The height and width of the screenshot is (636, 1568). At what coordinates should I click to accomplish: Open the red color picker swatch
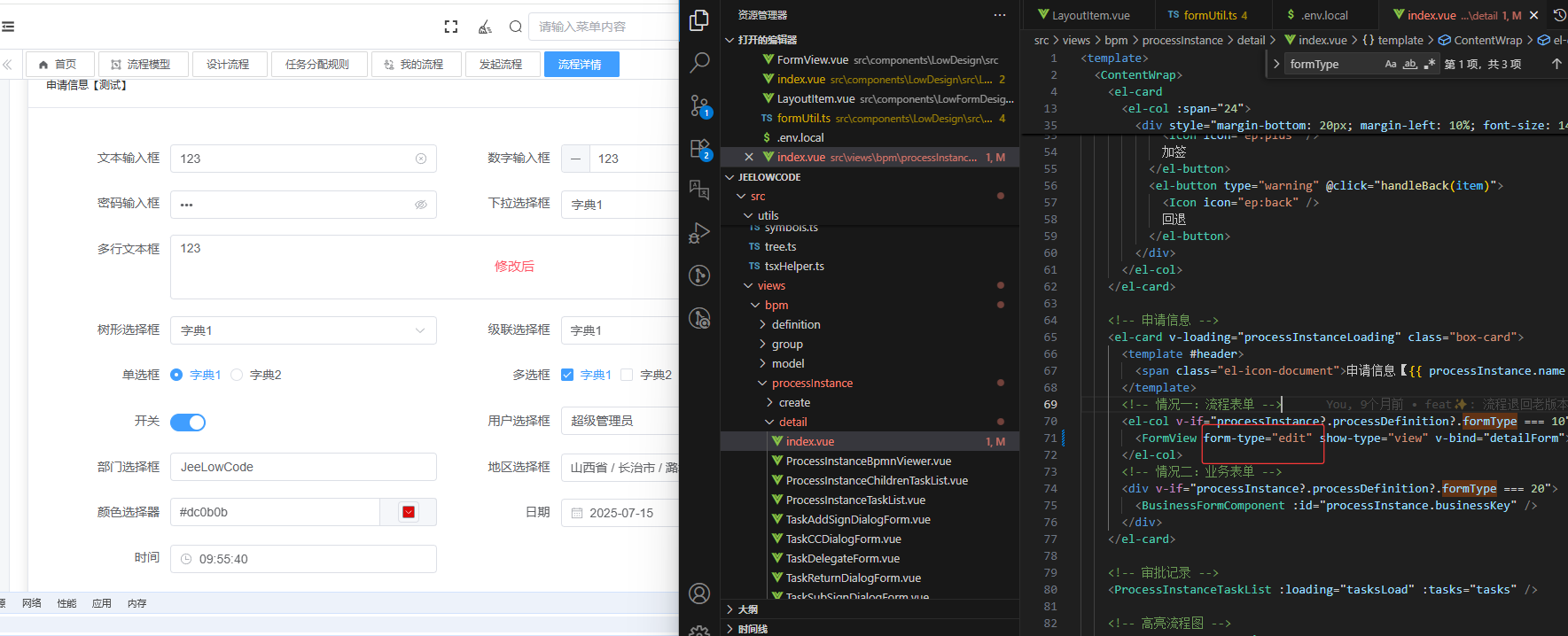(x=409, y=512)
